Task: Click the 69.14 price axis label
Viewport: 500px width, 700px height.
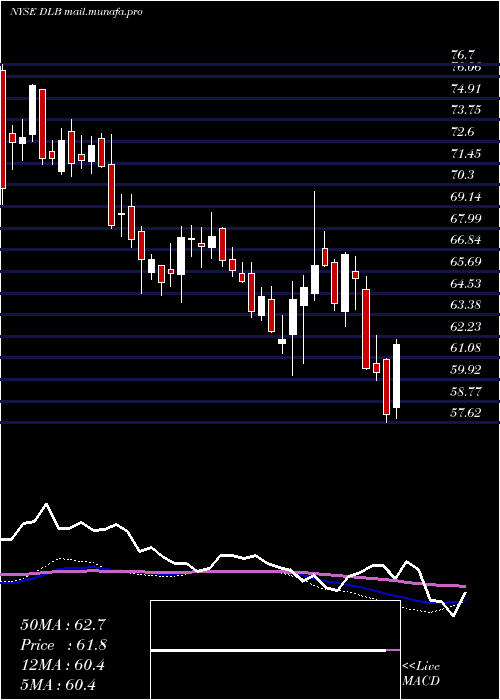Action: (466, 196)
